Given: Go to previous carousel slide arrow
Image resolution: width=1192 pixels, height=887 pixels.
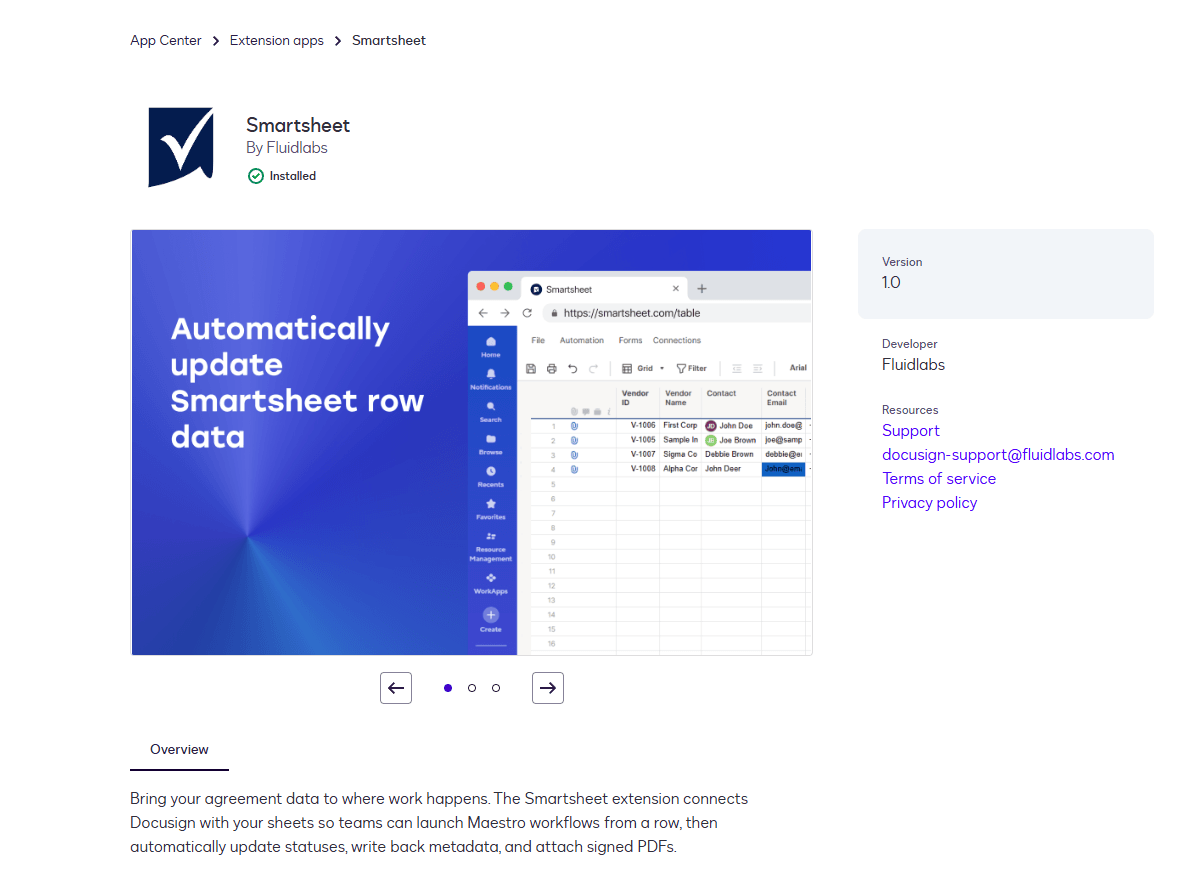Looking at the screenshot, I should [x=396, y=688].
